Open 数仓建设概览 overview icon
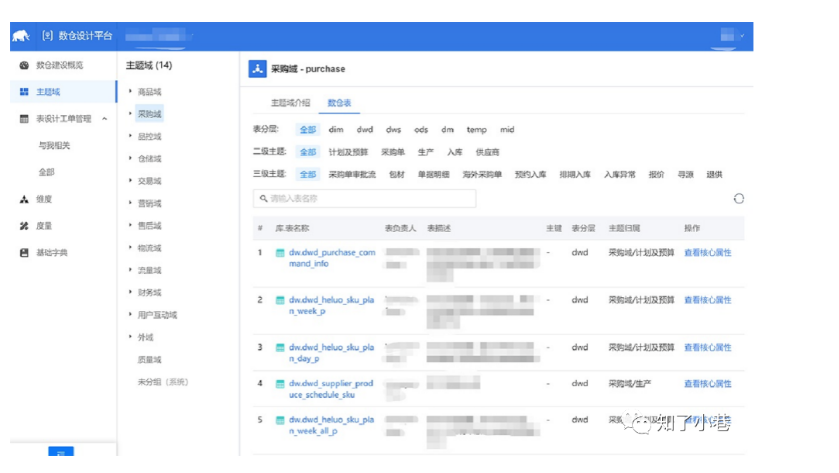Image resolution: width=839 pixels, height=473 pixels. pos(24,65)
